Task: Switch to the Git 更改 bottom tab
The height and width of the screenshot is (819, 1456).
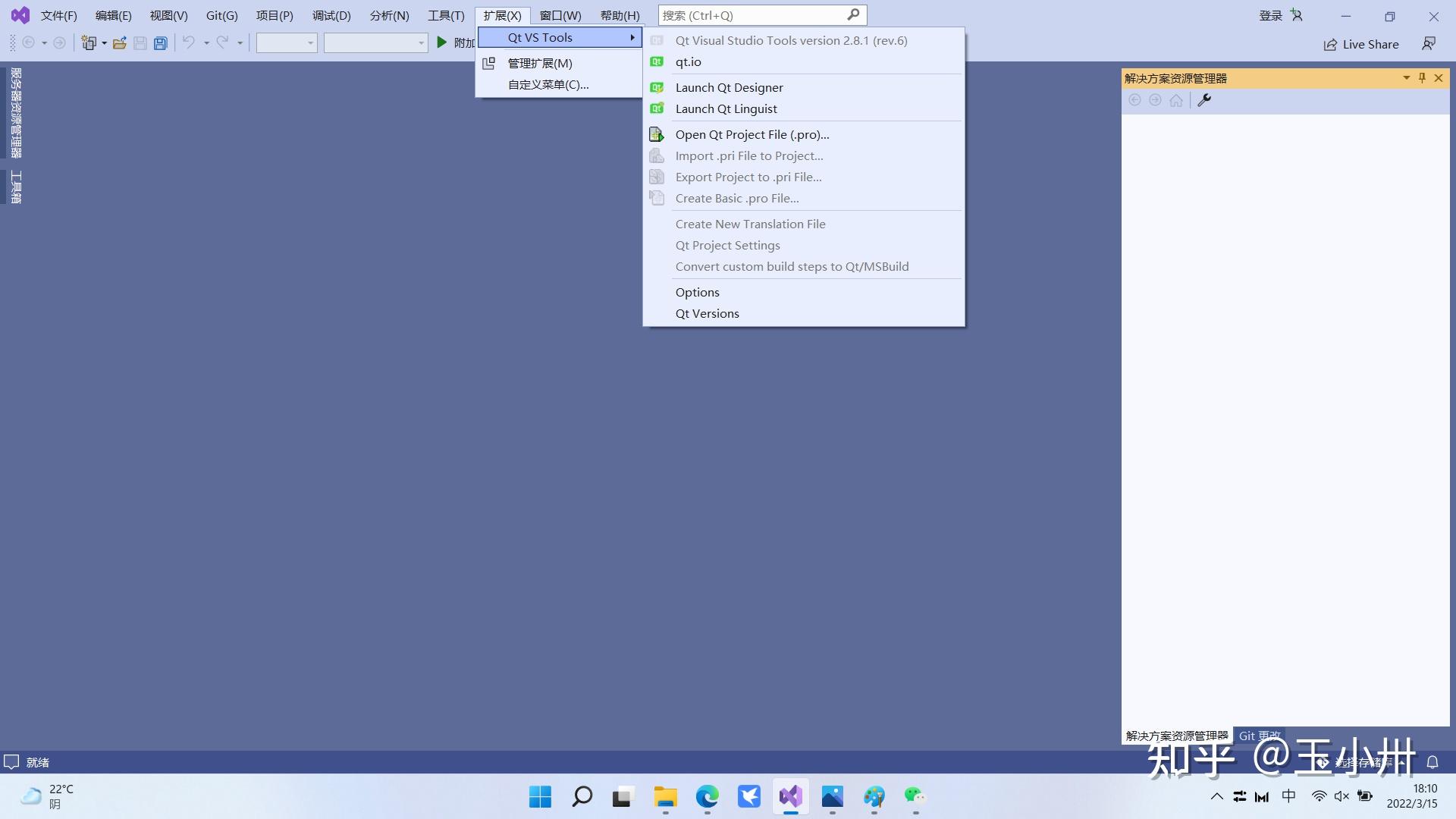Action: coord(1260,736)
